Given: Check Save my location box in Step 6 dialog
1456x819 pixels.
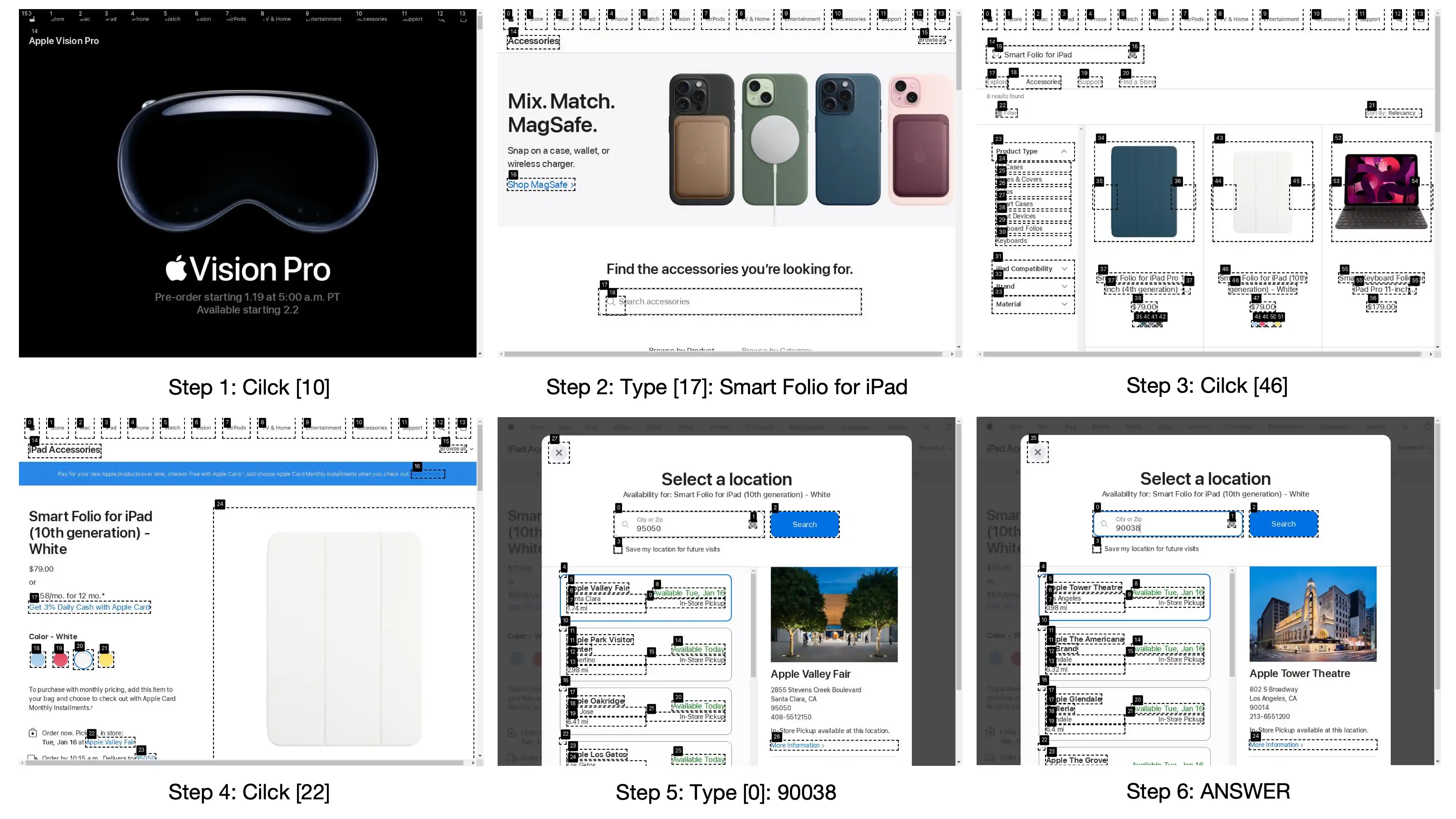Looking at the screenshot, I should pos(1097,549).
